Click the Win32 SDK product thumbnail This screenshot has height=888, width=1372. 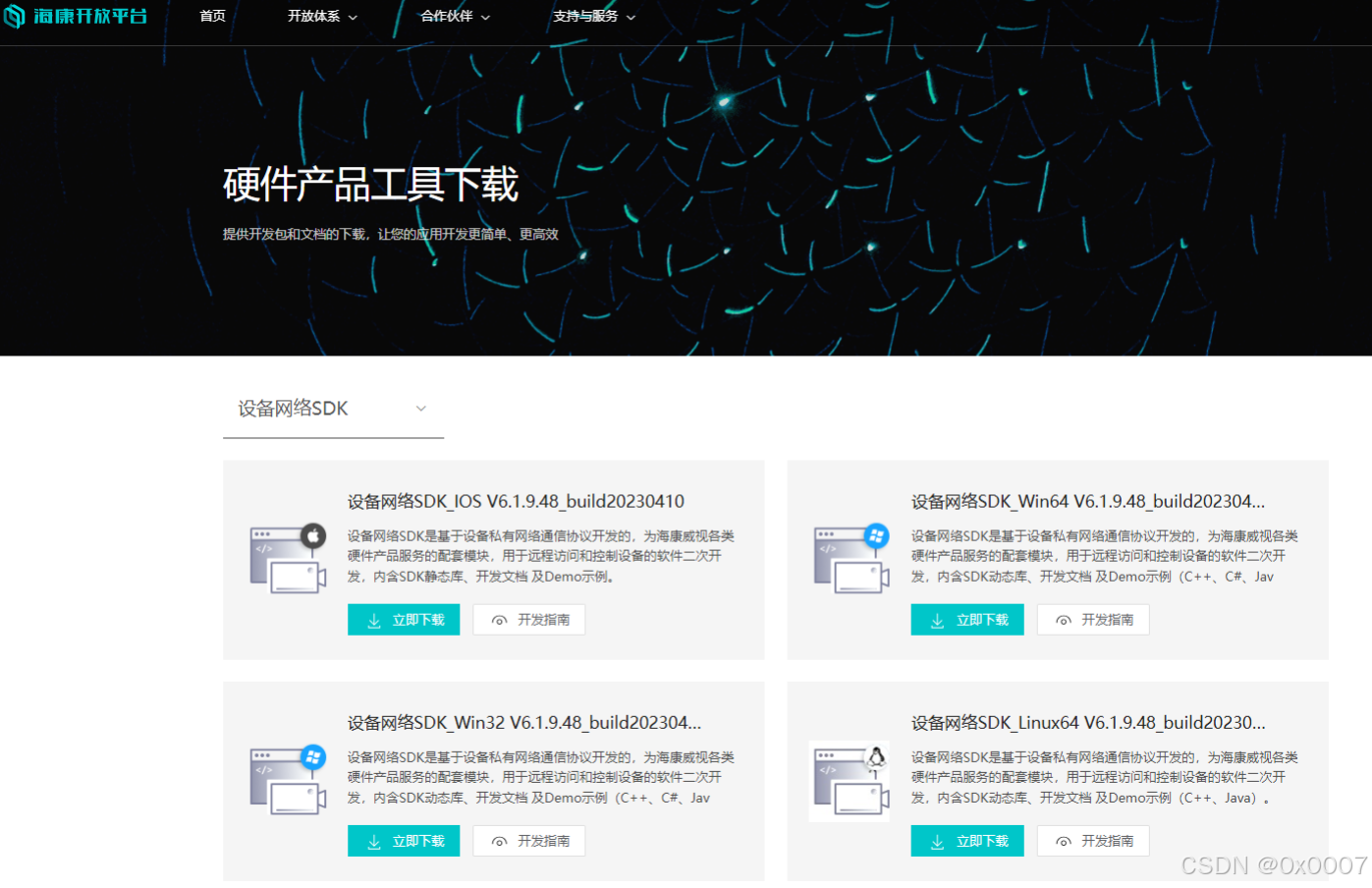pyautogui.click(x=288, y=780)
